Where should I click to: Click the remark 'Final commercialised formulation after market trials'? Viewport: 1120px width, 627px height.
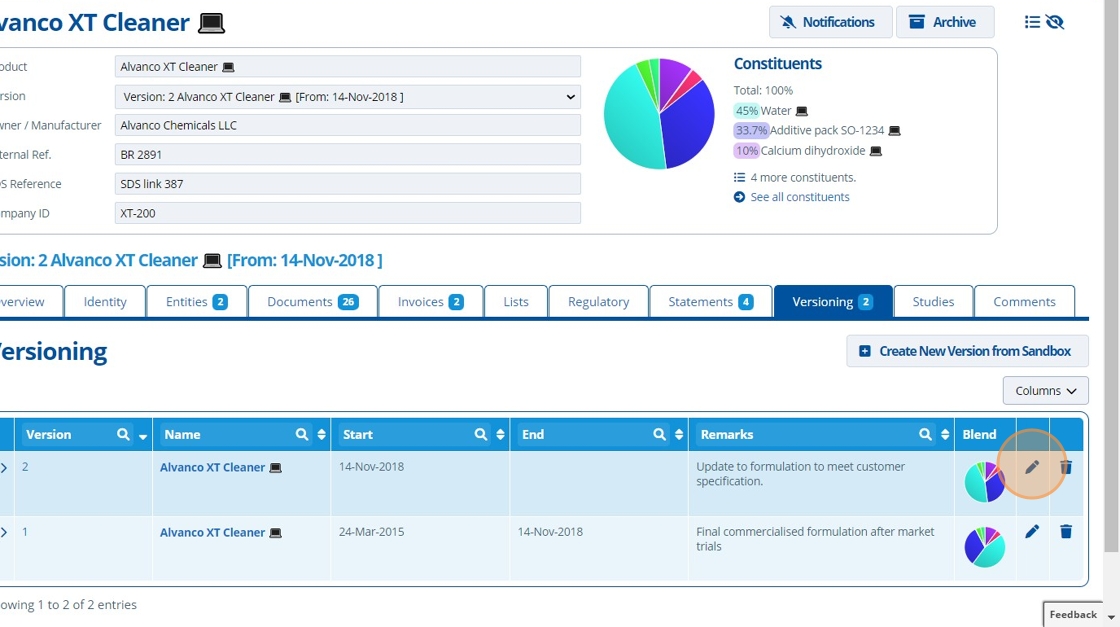tap(815, 539)
